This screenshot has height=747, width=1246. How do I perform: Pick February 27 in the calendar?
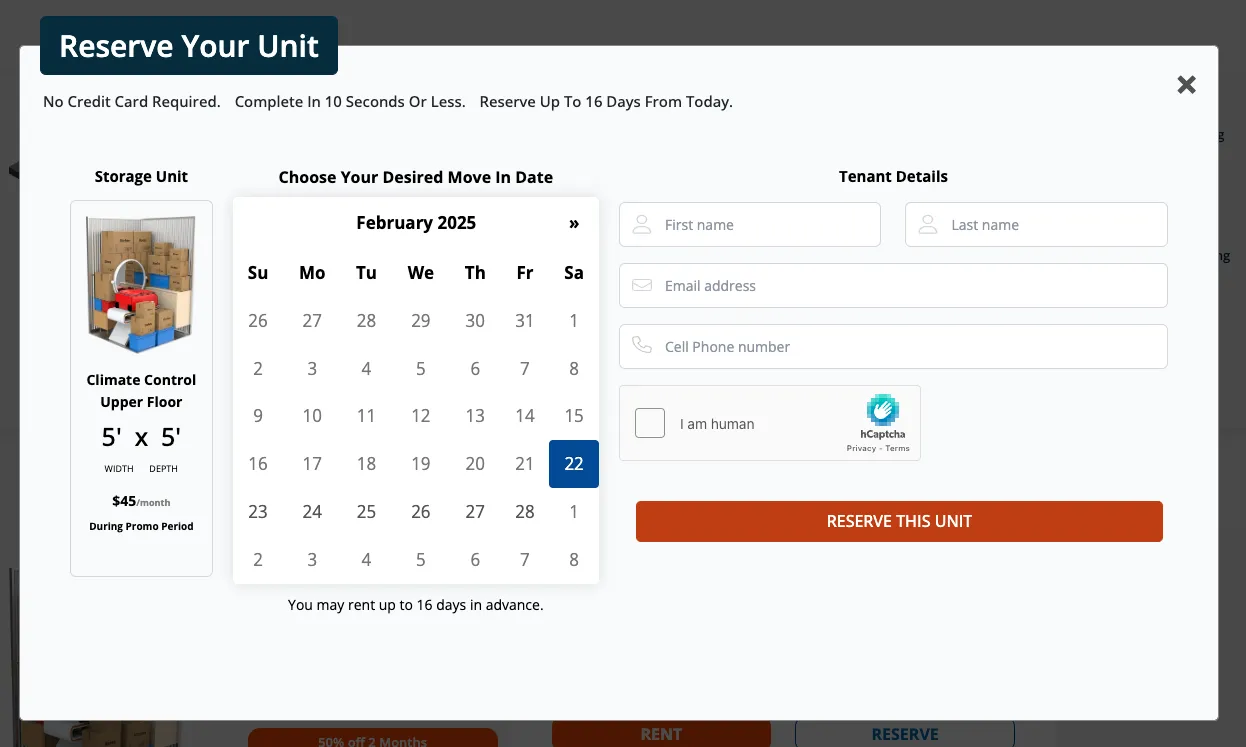point(475,512)
